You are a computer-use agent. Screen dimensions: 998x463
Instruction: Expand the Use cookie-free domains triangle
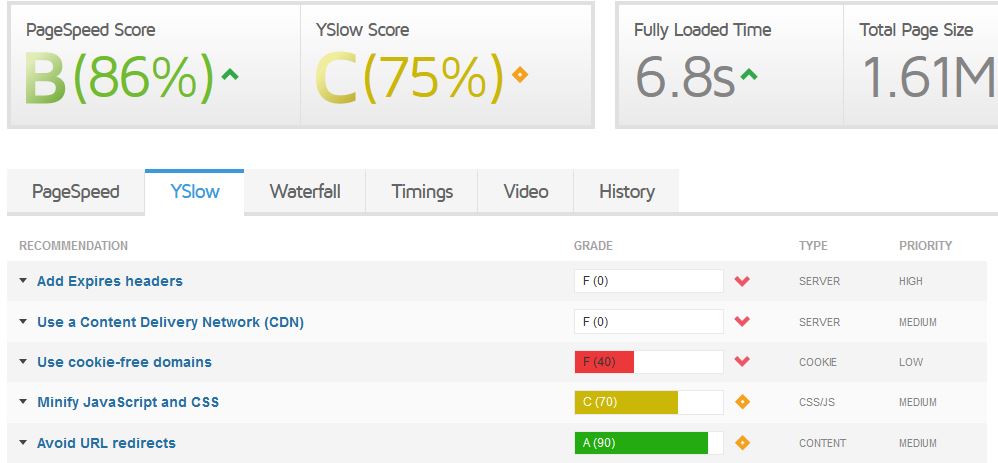pos(23,362)
